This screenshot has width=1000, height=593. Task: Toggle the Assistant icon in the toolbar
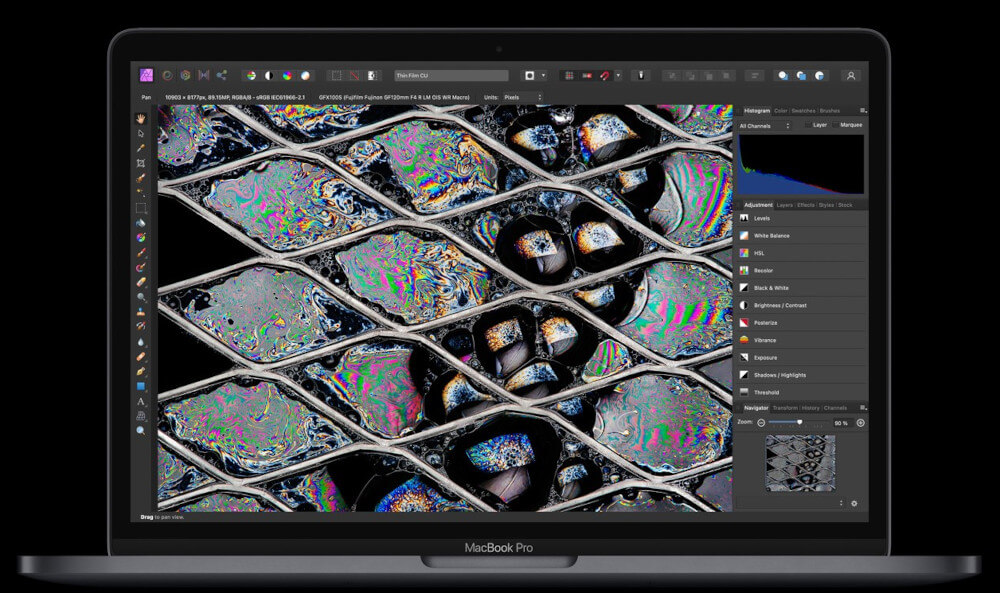[641, 75]
